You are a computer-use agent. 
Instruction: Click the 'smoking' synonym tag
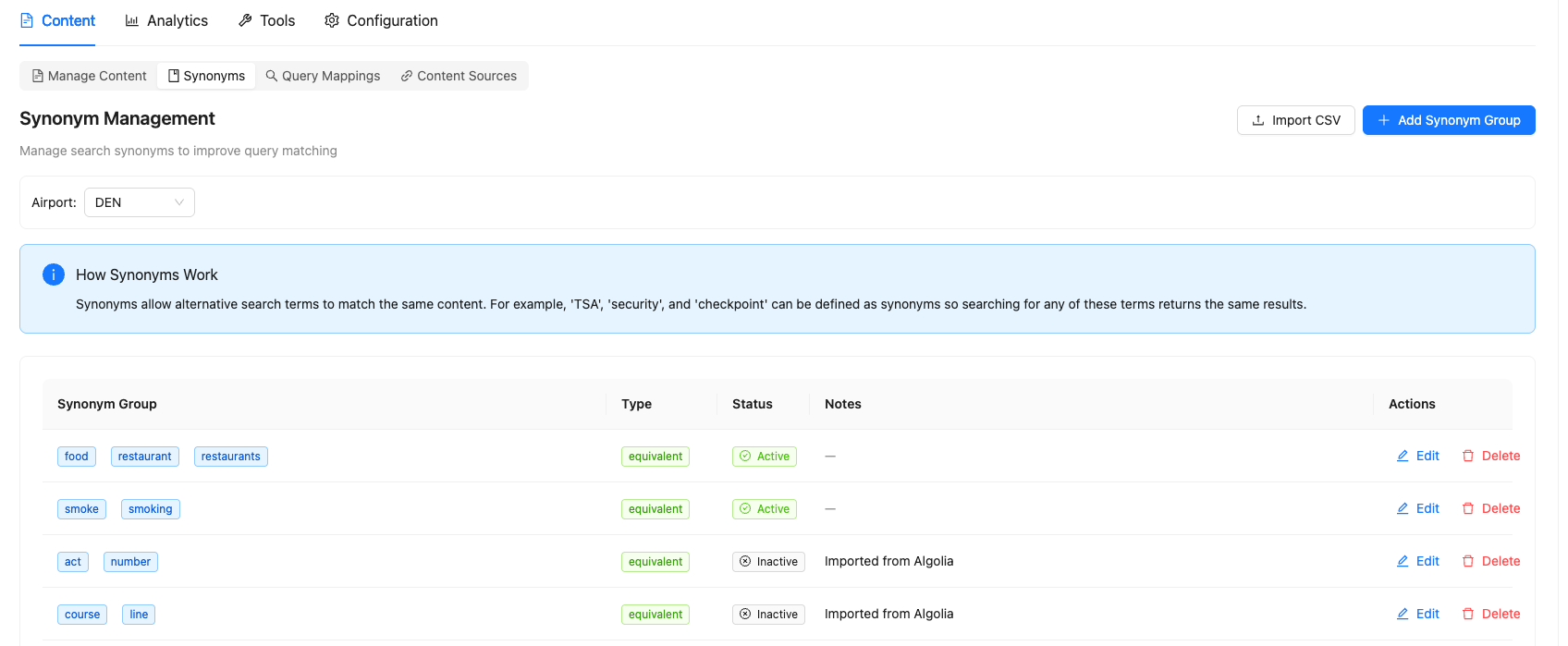151,509
